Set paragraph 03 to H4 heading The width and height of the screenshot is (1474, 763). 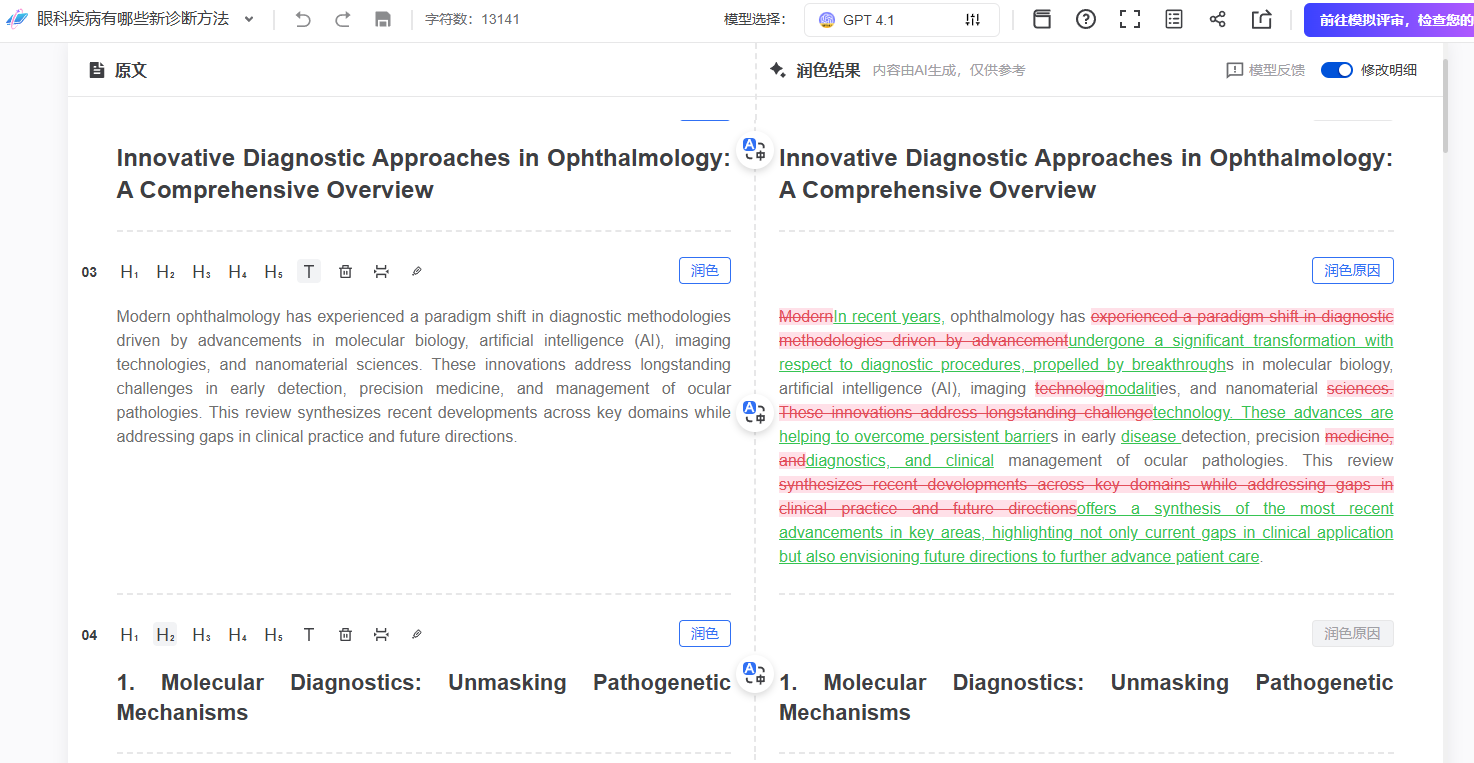[237, 271]
